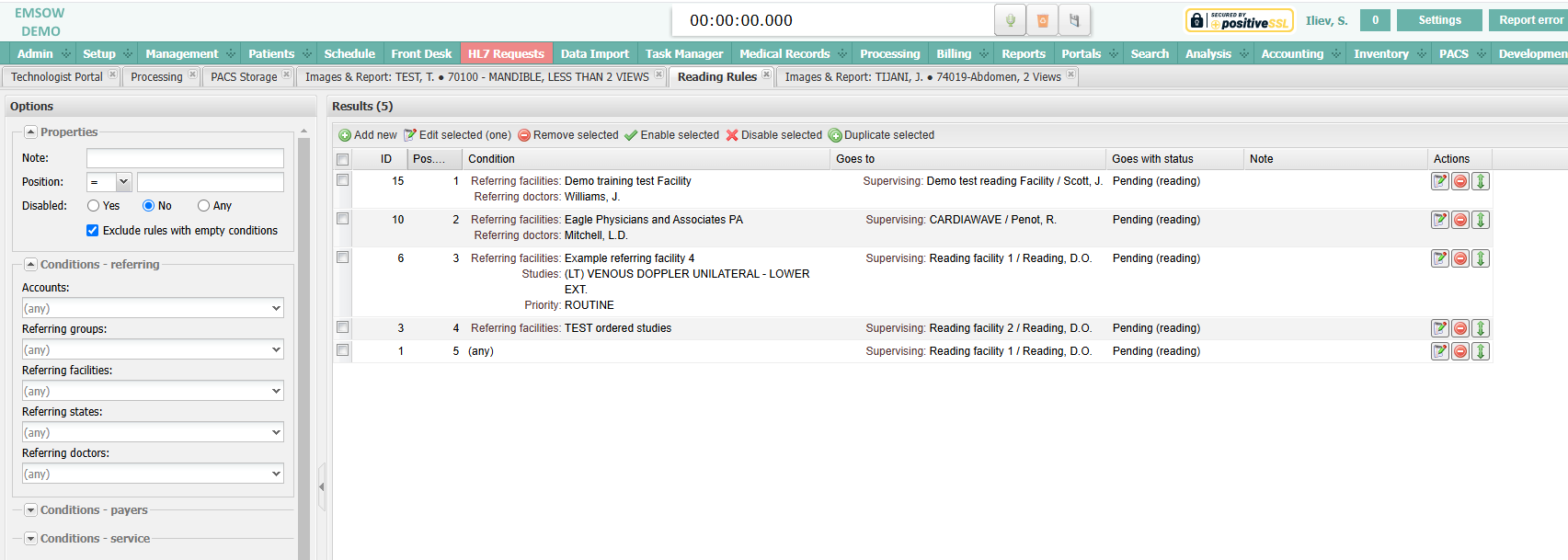Select the Yes radio for Disabled
Image resolution: width=1568 pixels, height=560 pixels.
pyautogui.click(x=94, y=206)
